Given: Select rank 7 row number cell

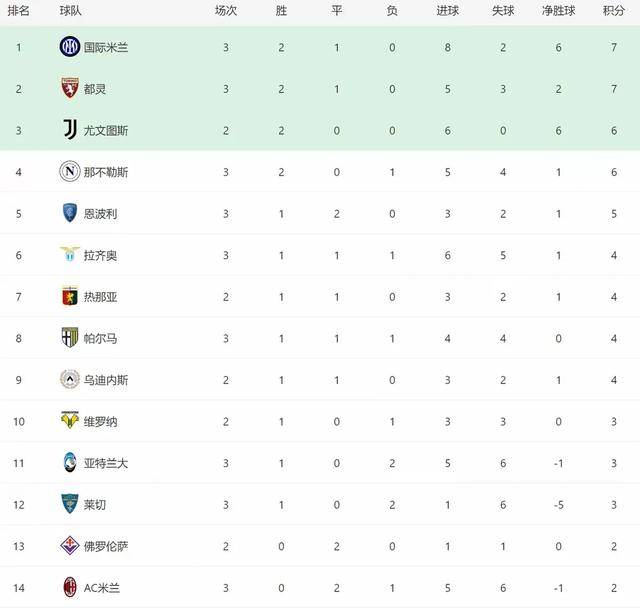Looking at the screenshot, I should [18, 296].
